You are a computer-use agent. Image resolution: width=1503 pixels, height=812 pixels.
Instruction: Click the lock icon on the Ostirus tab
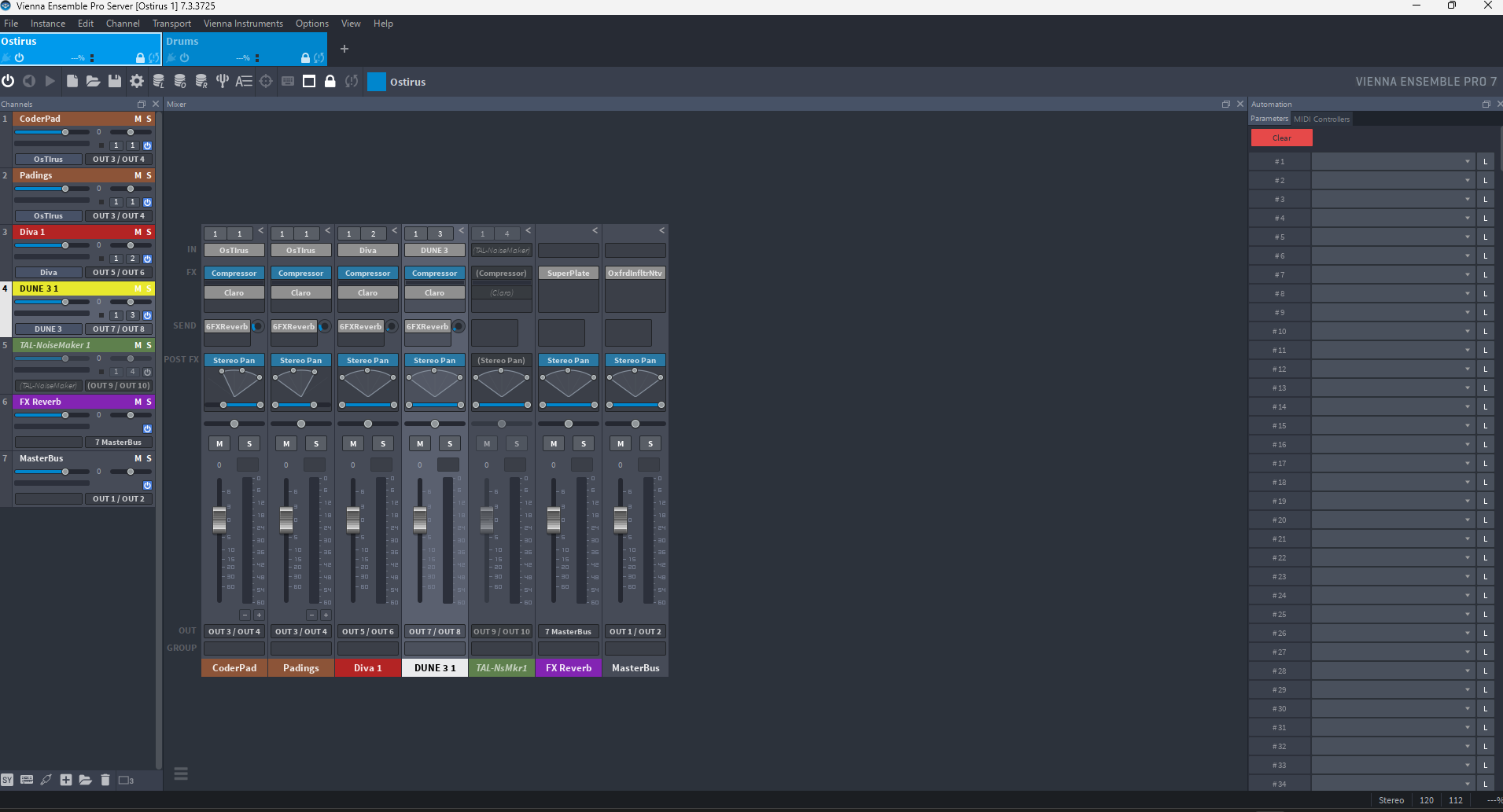click(140, 58)
